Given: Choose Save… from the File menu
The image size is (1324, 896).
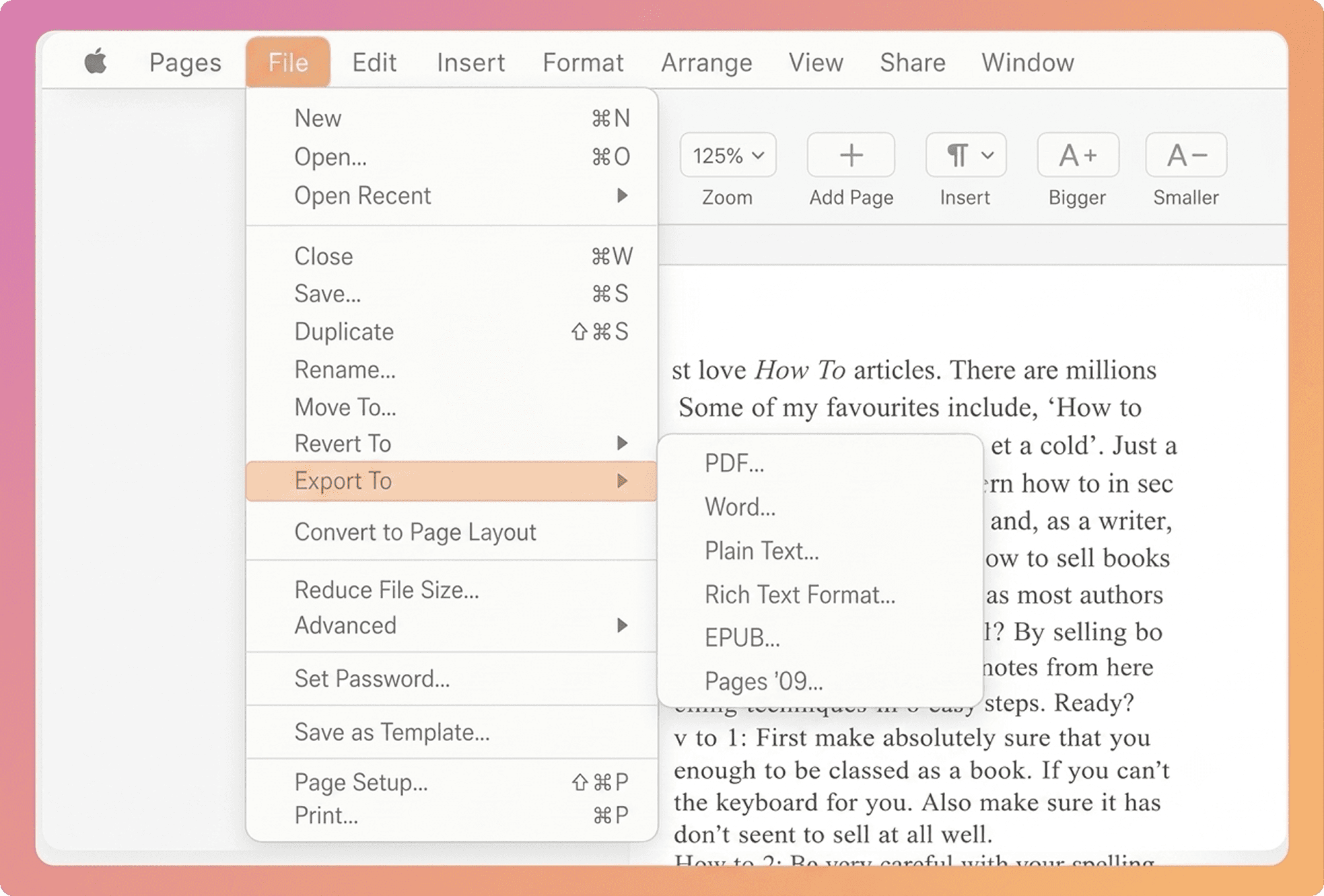Looking at the screenshot, I should (x=452, y=294).
